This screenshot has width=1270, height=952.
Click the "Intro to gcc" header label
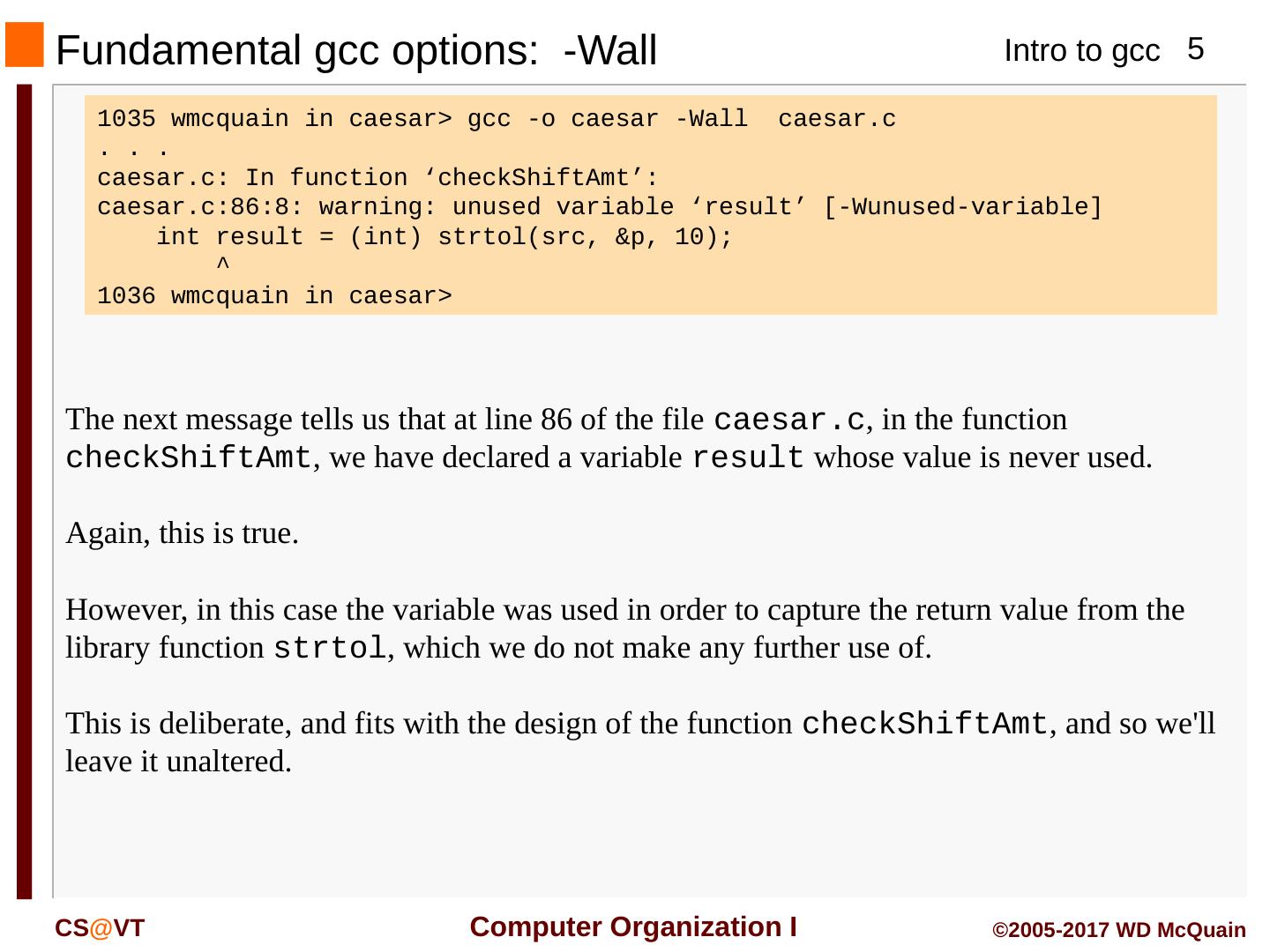(x=1081, y=51)
